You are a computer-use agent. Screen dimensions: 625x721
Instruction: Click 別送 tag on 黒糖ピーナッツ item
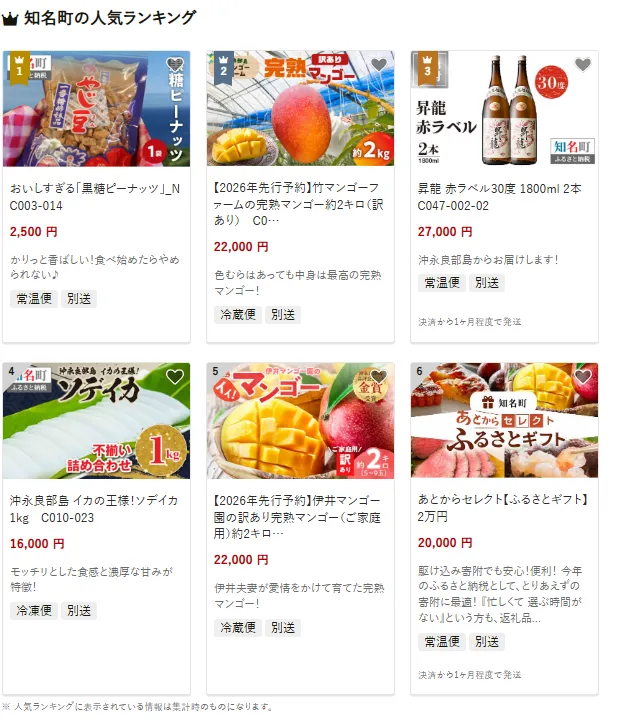(x=79, y=299)
